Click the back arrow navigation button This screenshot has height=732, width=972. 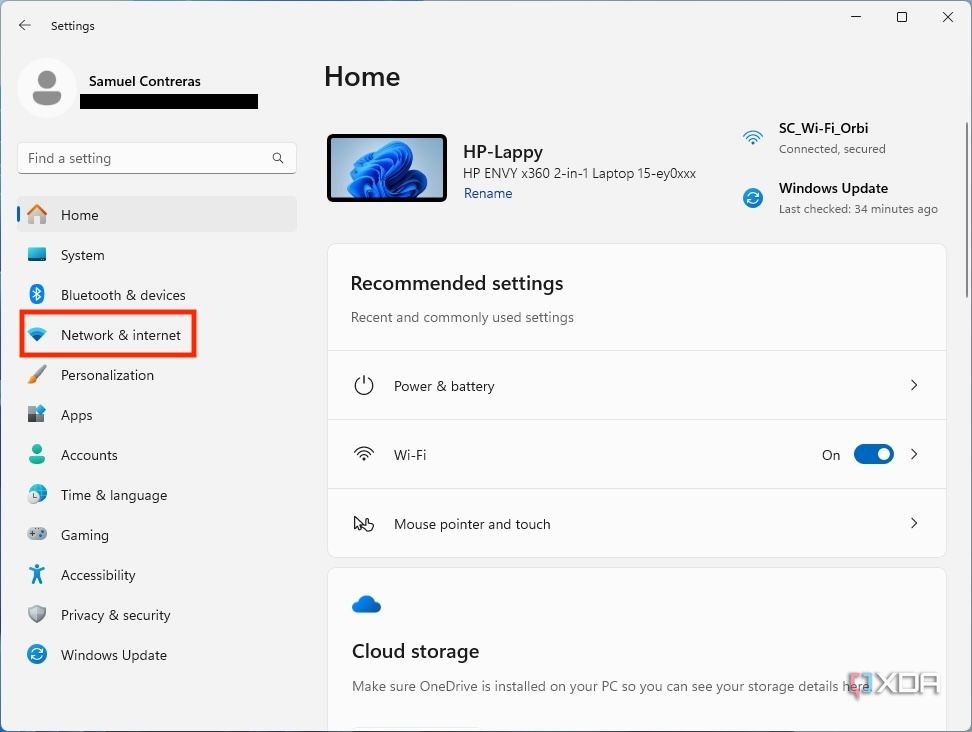pyautogui.click(x=24, y=25)
